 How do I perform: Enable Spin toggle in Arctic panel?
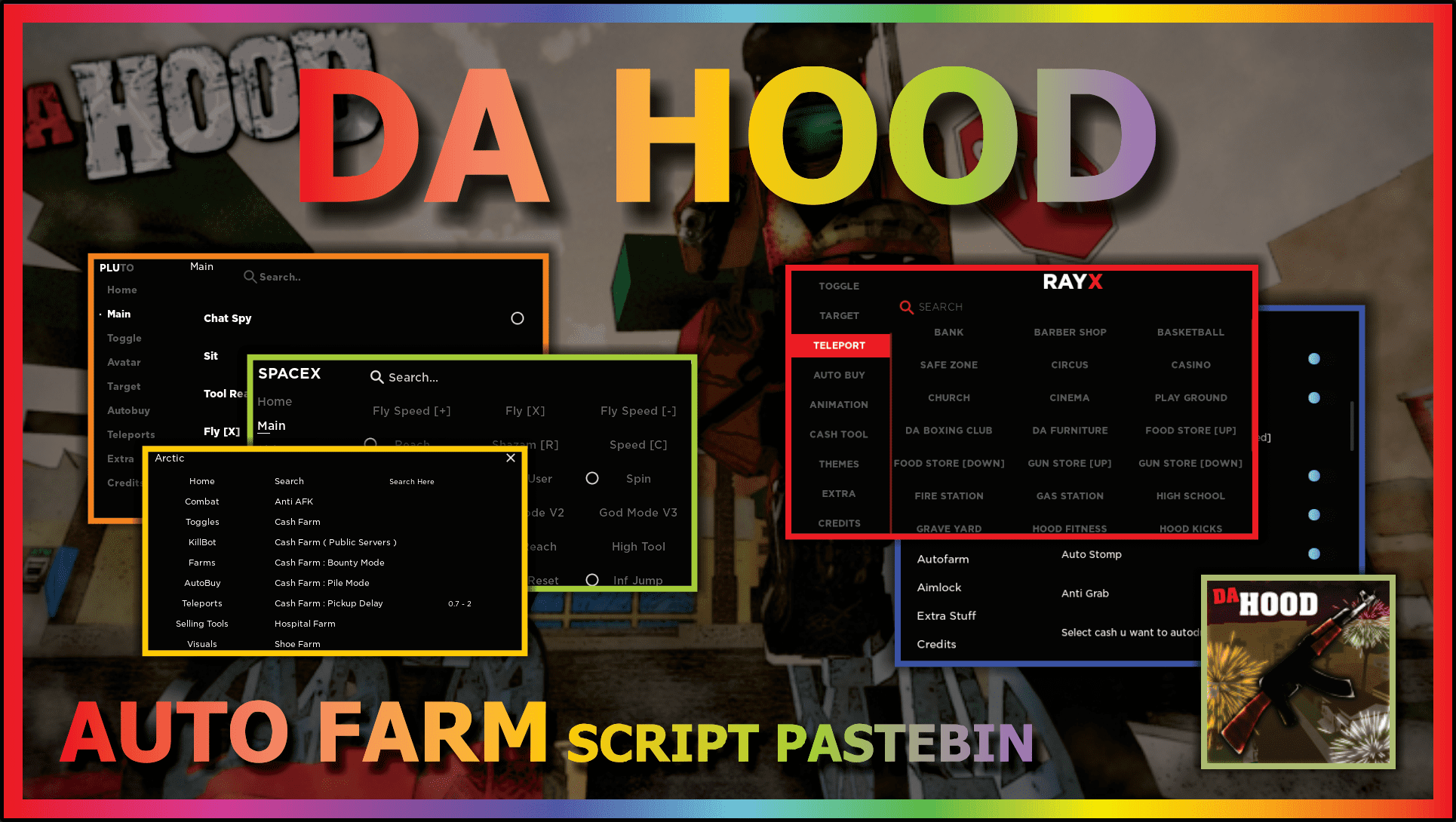(593, 478)
